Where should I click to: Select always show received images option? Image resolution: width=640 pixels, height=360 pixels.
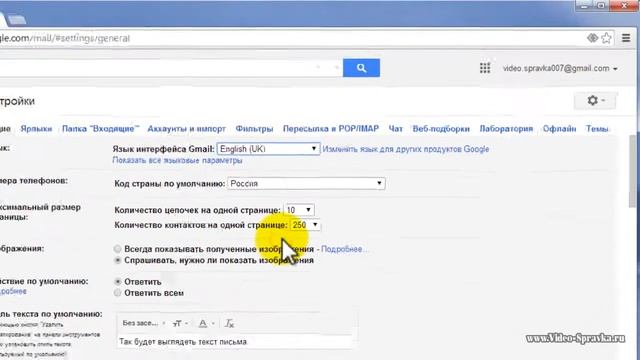point(118,249)
